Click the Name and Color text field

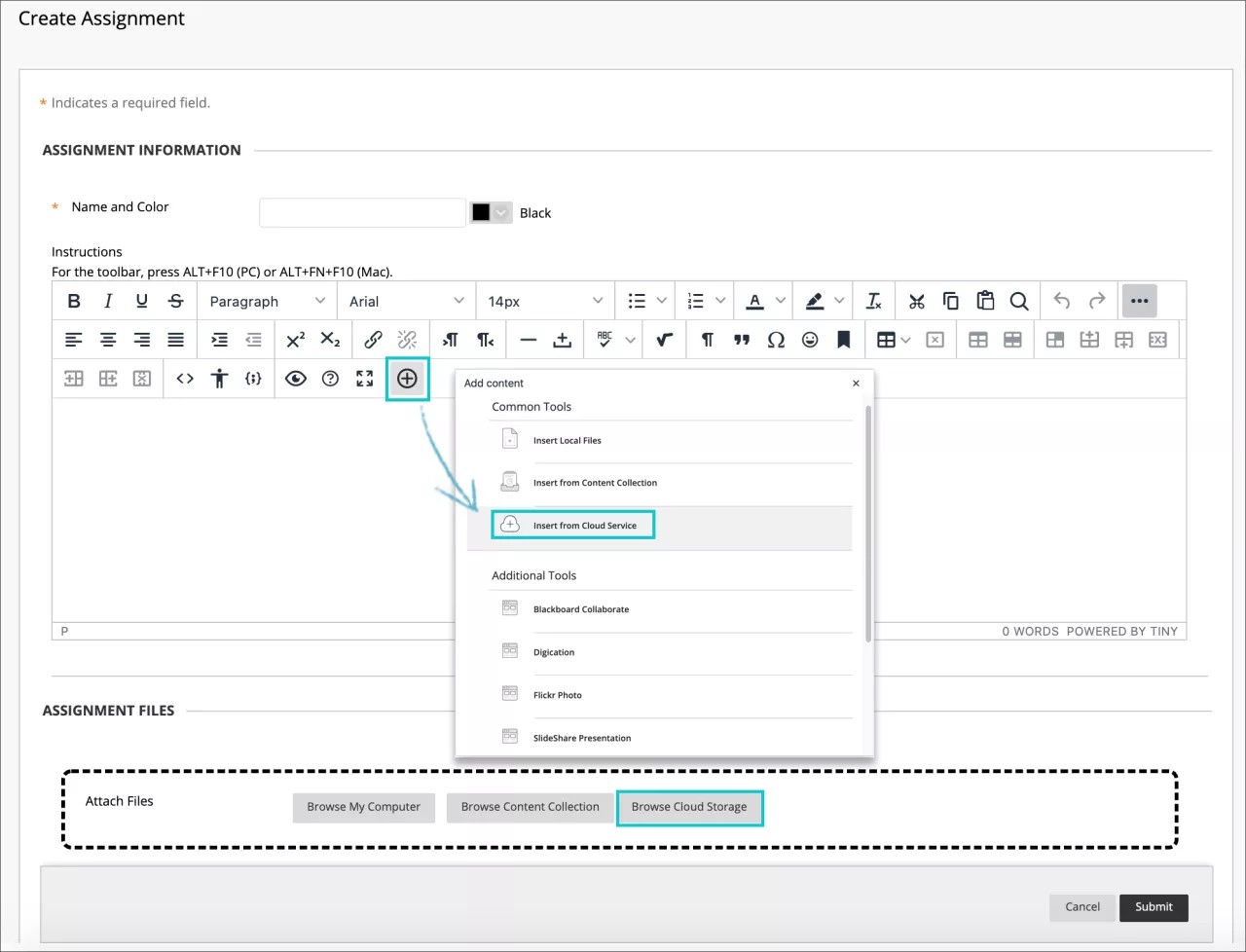(x=361, y=212)
